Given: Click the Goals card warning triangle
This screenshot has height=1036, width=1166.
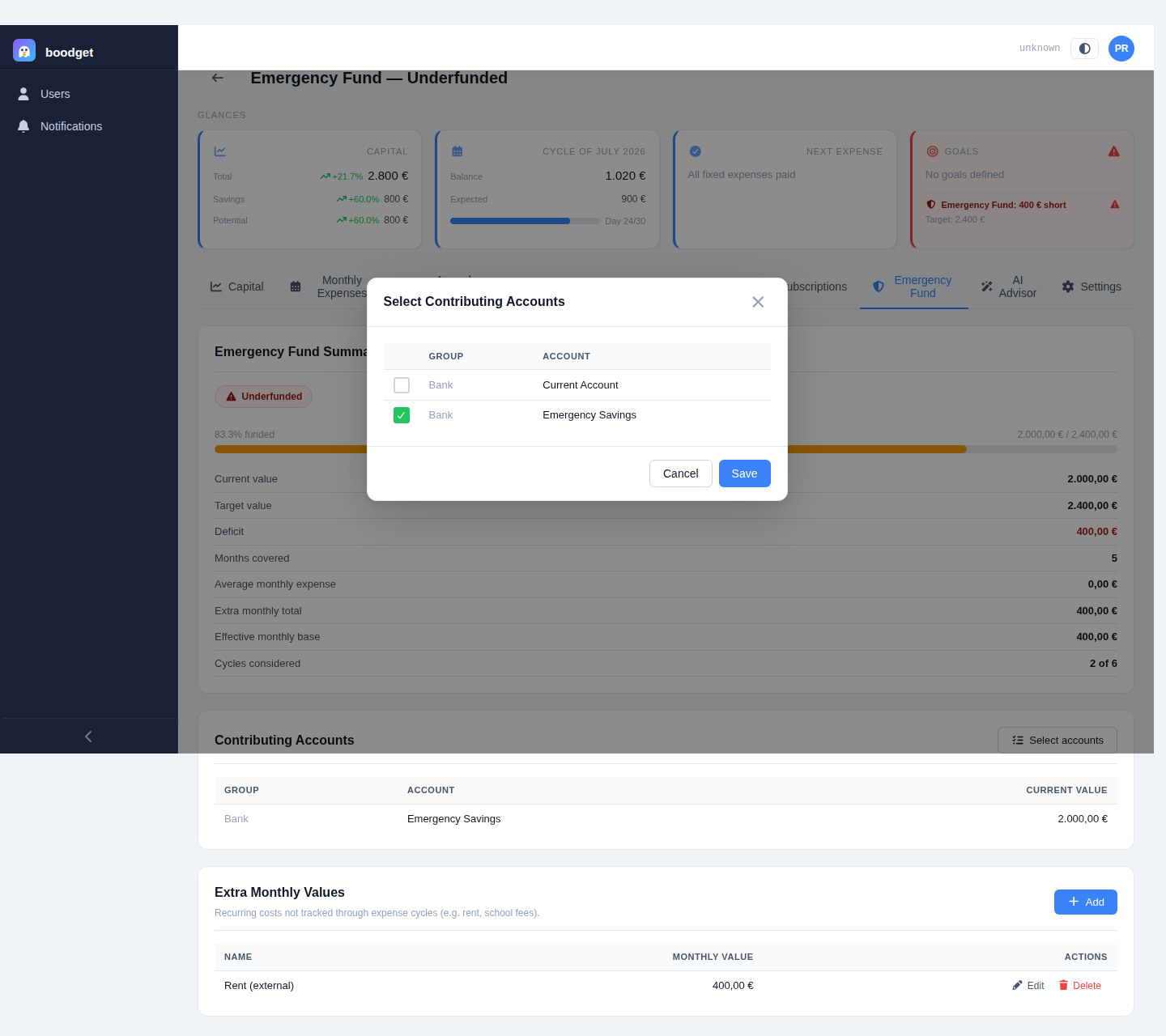Looking at the screenshot, I should [x=1114, y=151].
